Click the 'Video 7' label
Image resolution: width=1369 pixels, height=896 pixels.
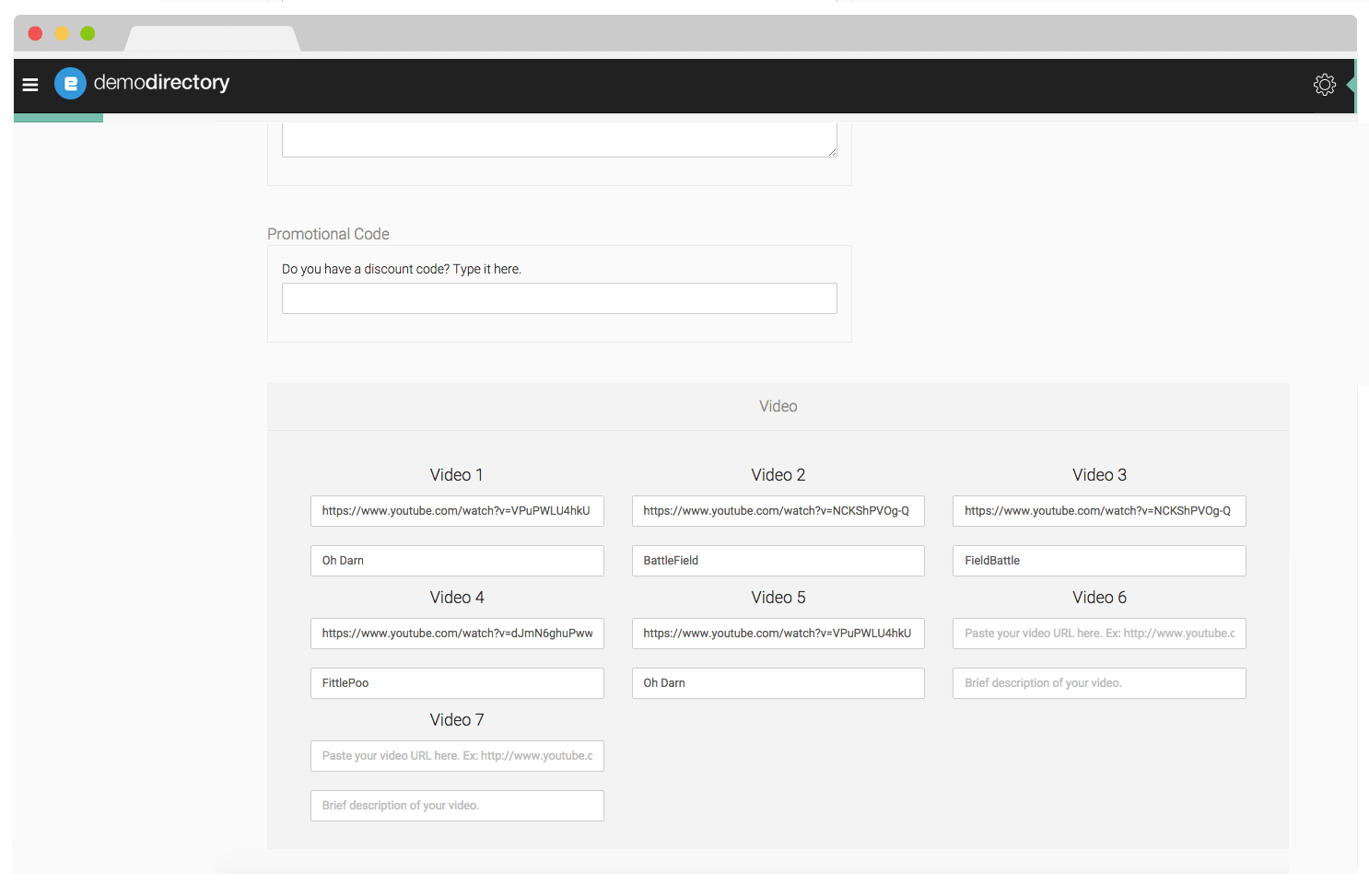click(457, 720)
